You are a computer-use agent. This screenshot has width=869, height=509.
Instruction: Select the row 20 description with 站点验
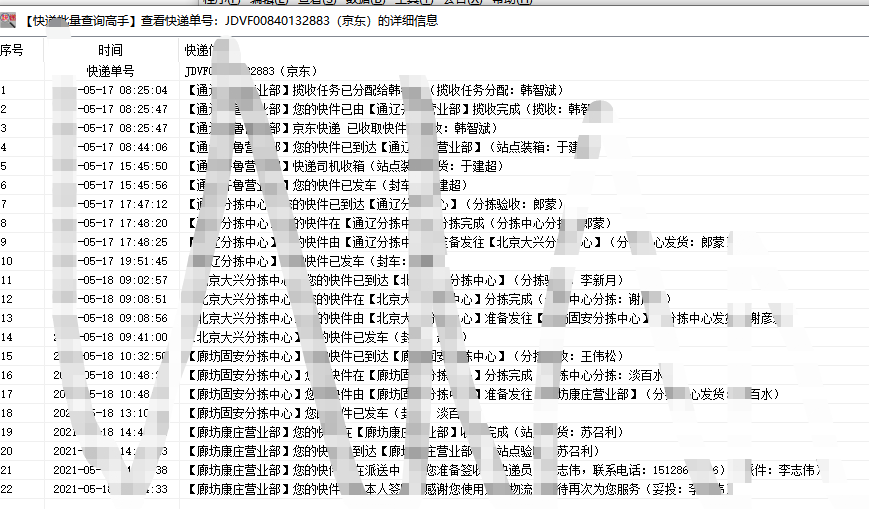pos(394,451)
